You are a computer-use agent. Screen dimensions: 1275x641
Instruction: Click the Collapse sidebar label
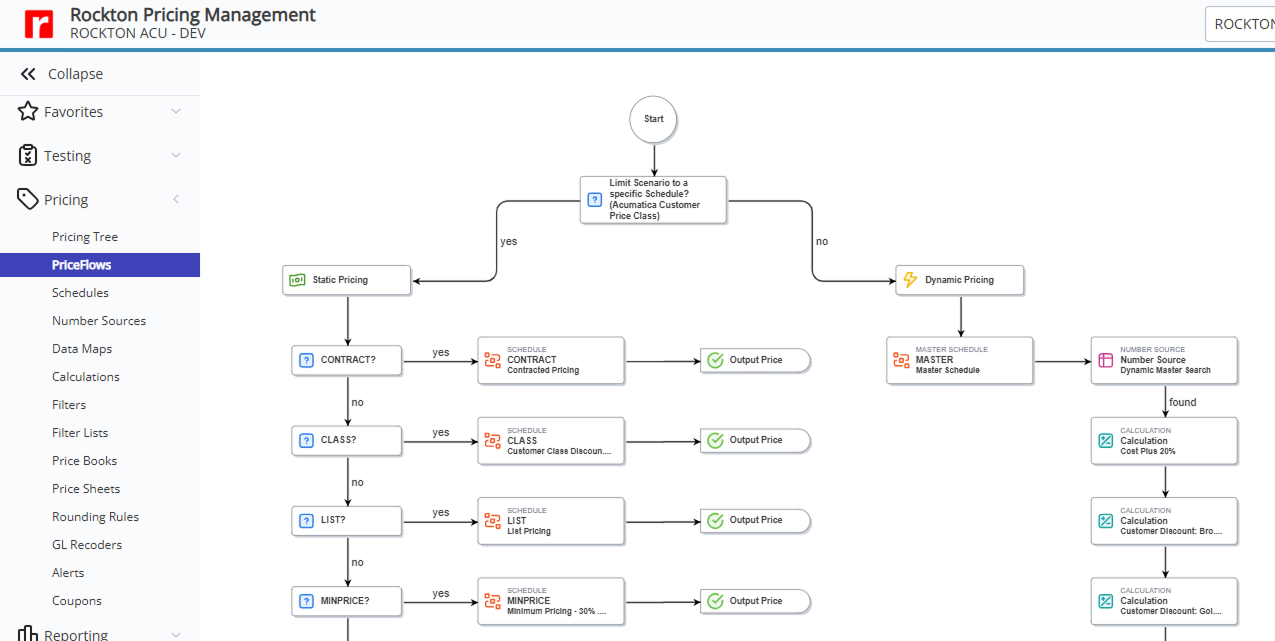click(75, 74)
